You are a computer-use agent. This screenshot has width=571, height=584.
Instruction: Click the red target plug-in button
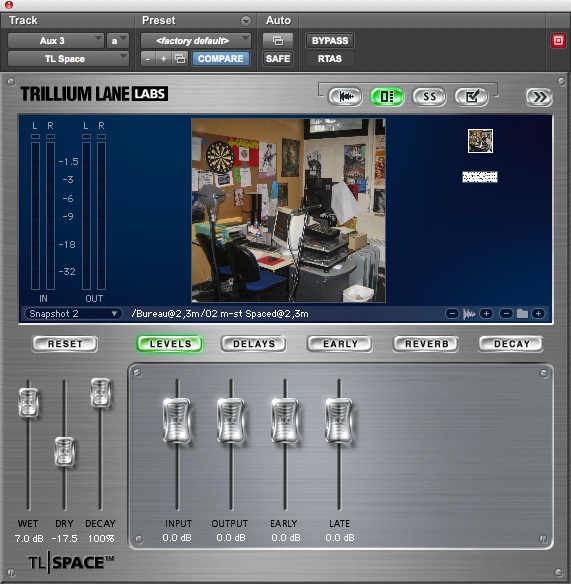coord(558,40)
